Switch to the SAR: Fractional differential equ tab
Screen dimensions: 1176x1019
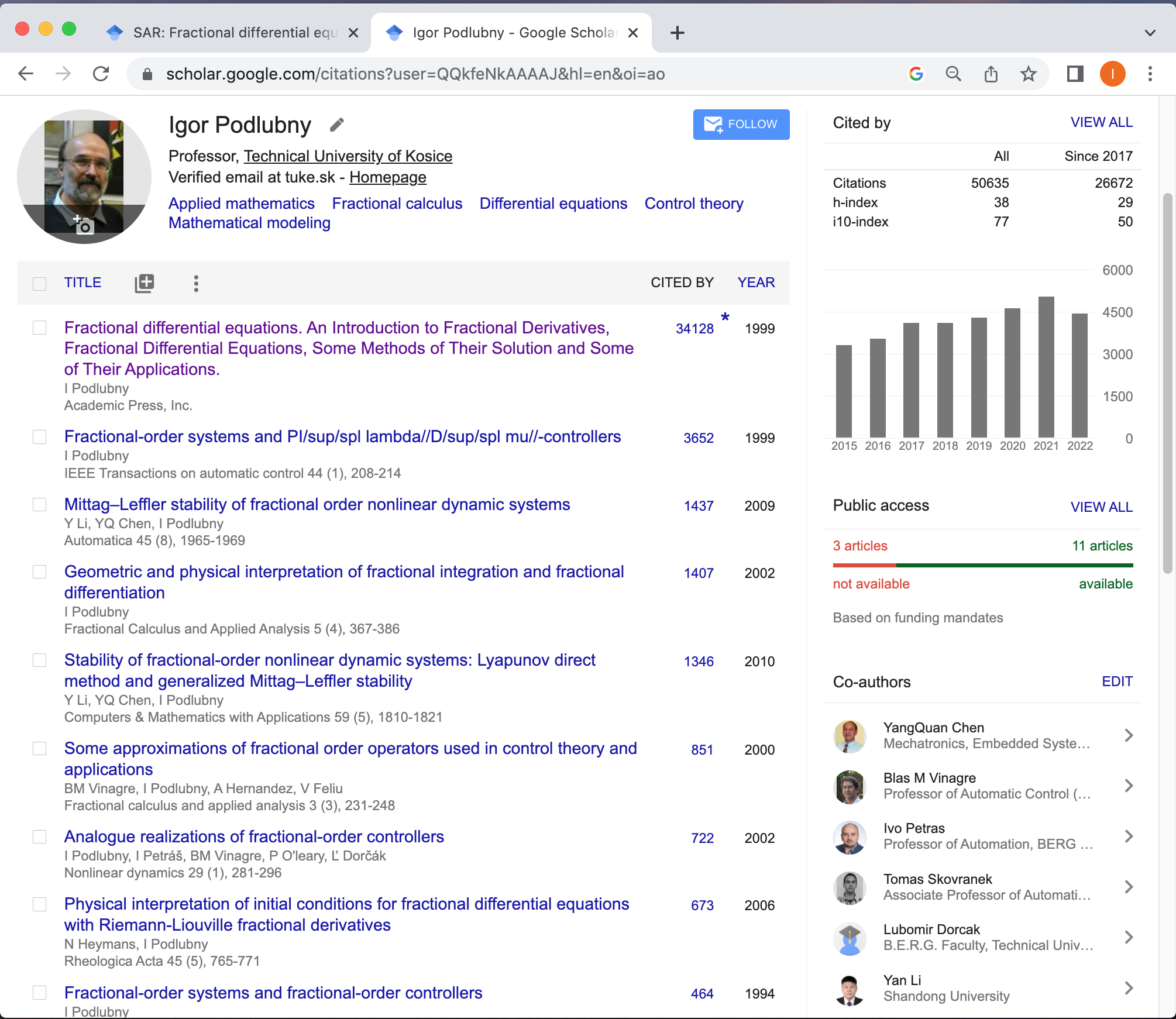pos(234,33)
